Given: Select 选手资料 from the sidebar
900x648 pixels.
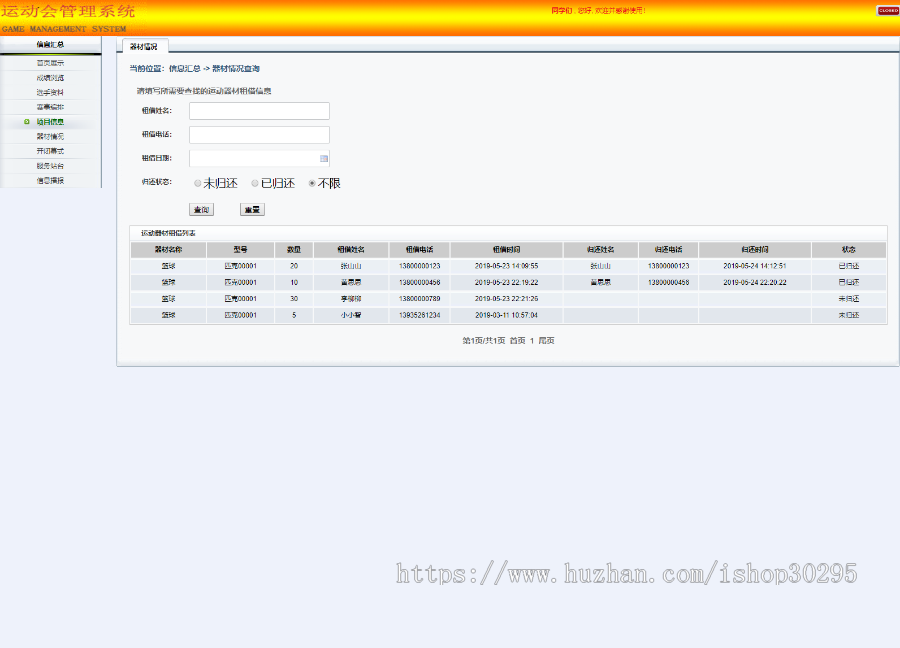Looking at the screenshot, I should pyautogui.click(x=52, y=92).
